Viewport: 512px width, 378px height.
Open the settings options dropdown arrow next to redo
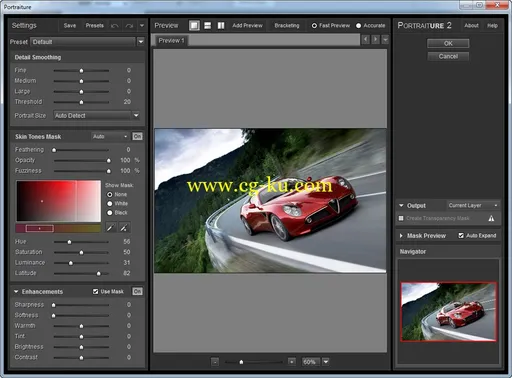142,26
